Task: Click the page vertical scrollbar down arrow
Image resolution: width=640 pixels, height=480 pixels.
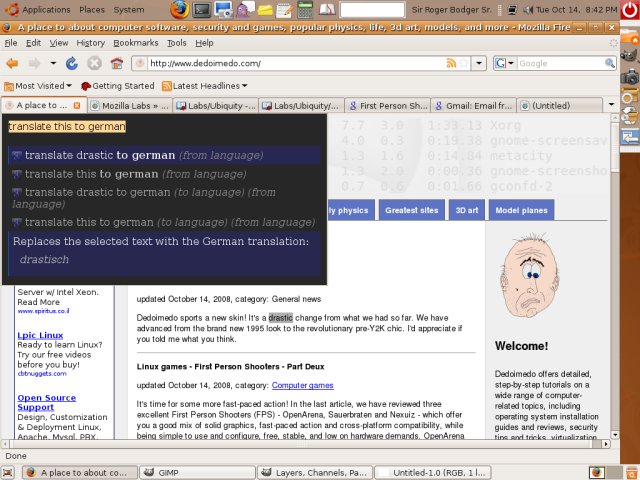Action: 615,435
